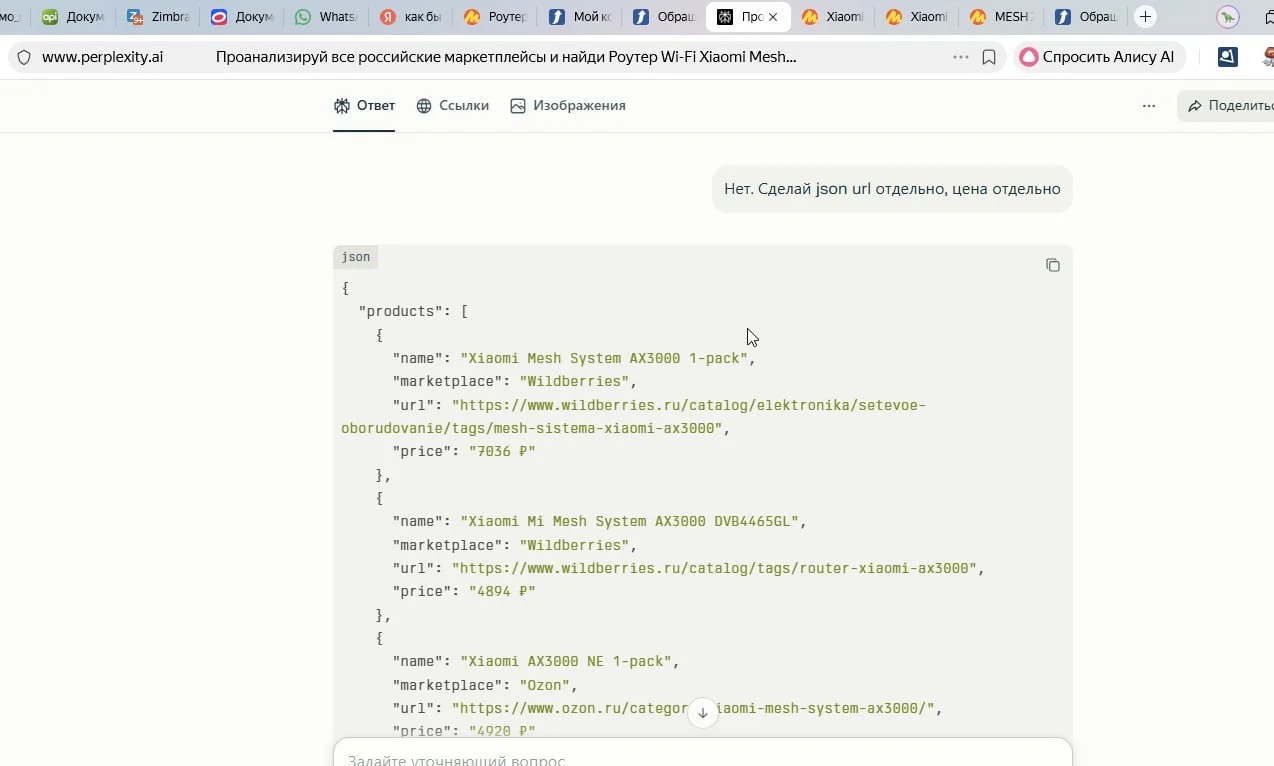Switch to the Ссылки tab
1274x766 pixels.
point(453,106)
